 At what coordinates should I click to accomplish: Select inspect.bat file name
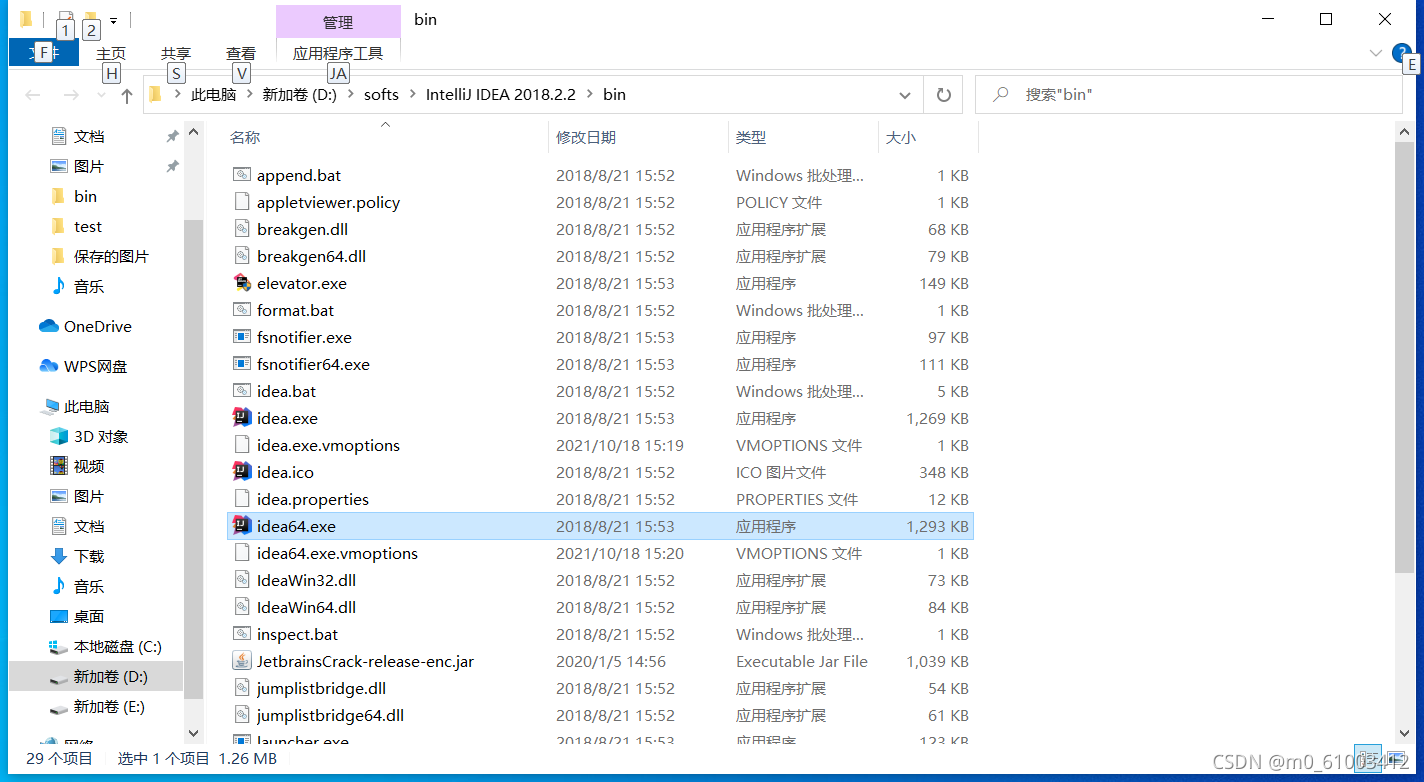[297, 634]
